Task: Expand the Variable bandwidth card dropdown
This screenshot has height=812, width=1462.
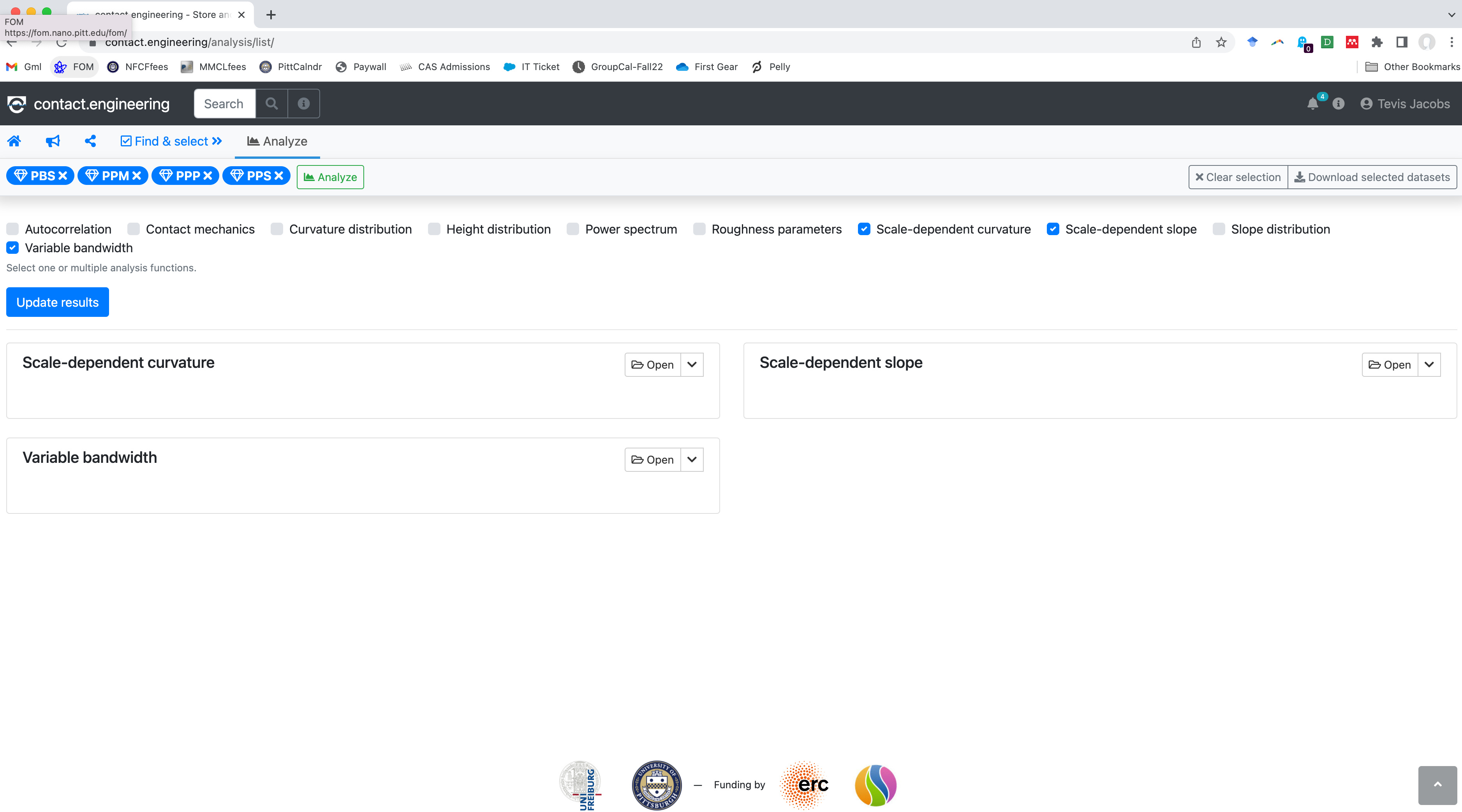Action: point(691,460)
